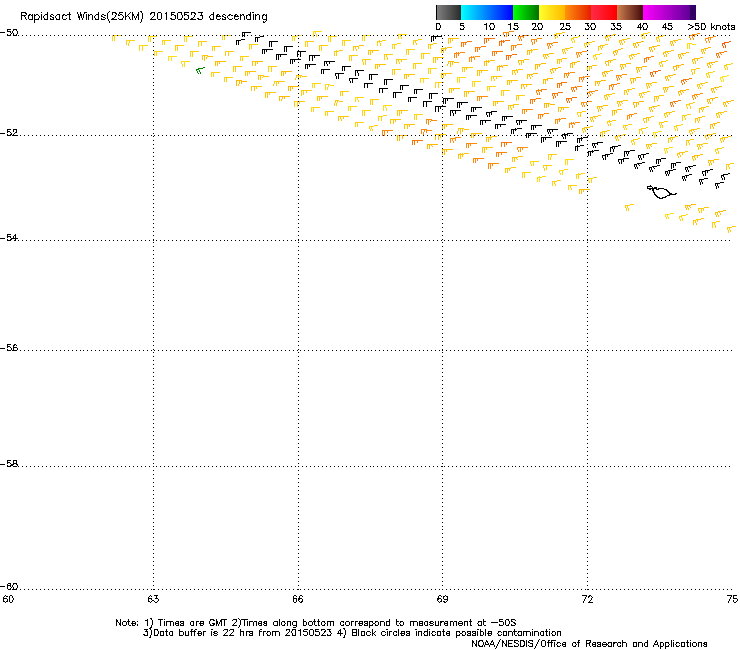740x650 pixels.
Task: Click the NOAA/NESDIS/Office of Research and Applications credit
Action: point(589,644)
